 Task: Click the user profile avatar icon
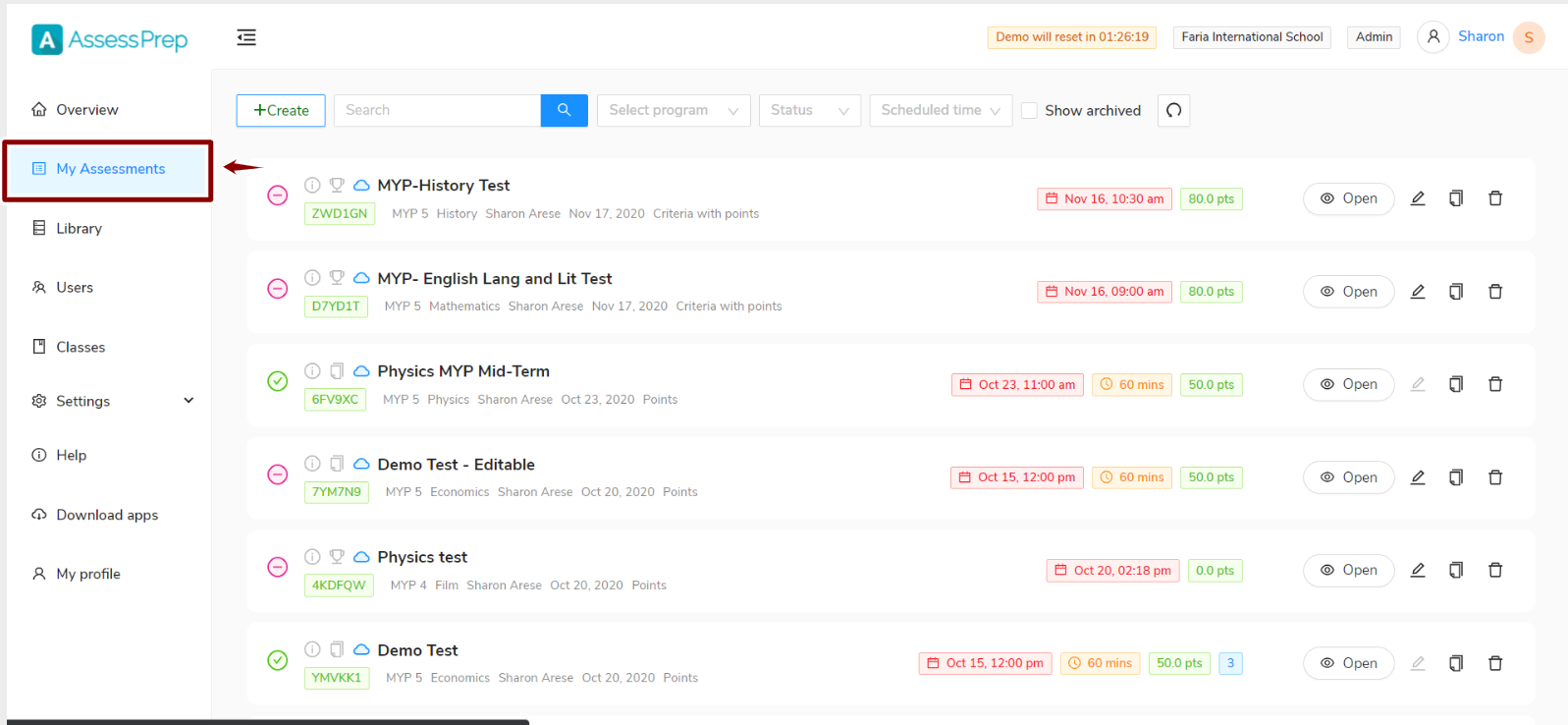tap(1433, 37)
